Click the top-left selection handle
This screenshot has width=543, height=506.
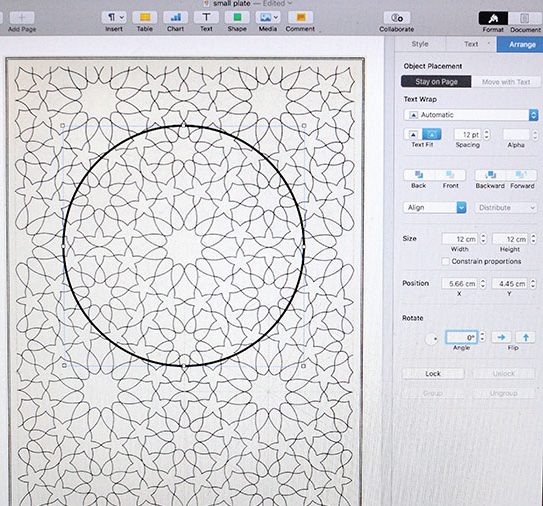pyautogui.click(x=63, y=125)
